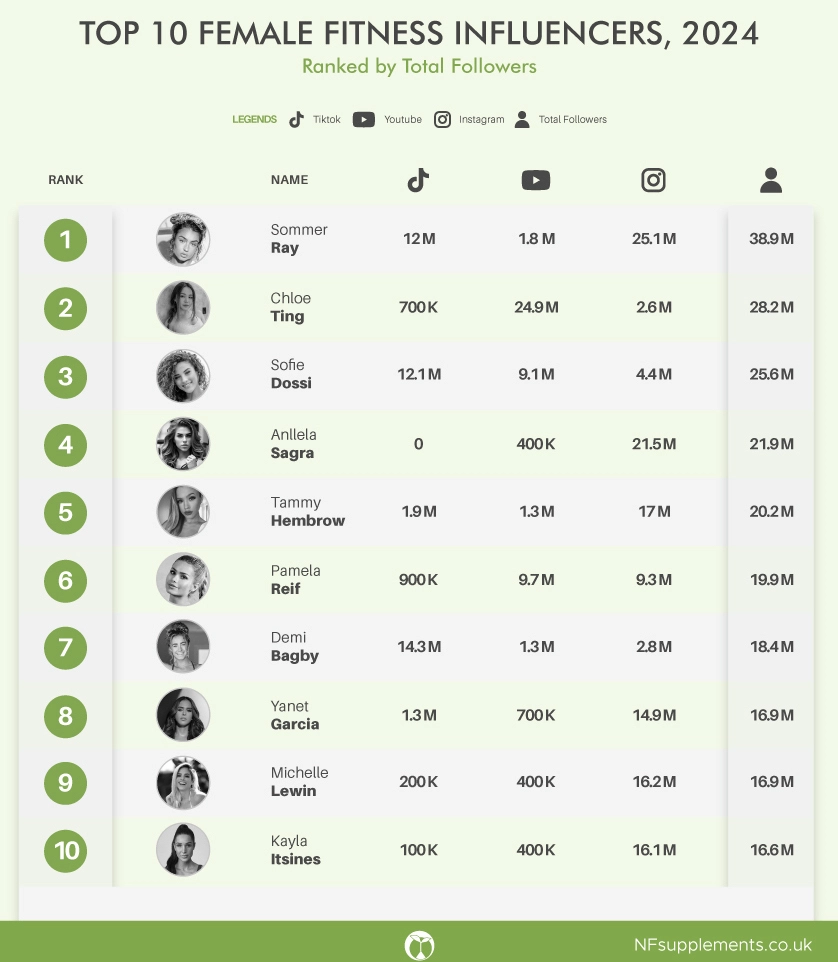Image resolution: width=838 pixels, height=962 pixels.
Task: Click the person icon in legend
Action: click(522, 119)
